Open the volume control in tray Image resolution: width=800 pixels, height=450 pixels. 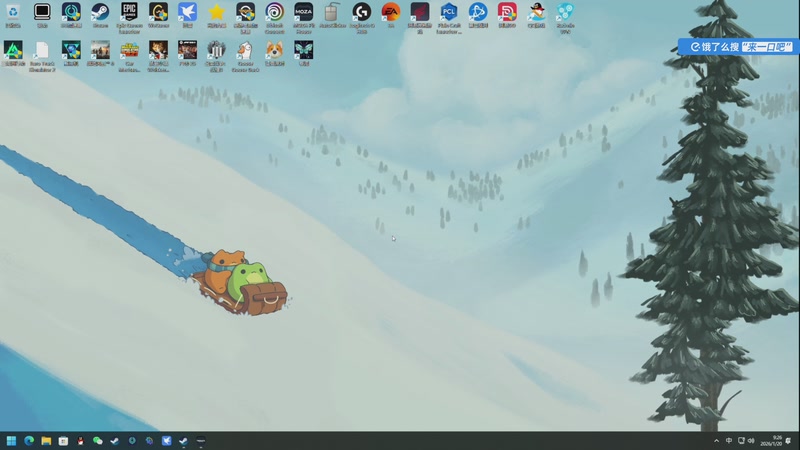point(751,441)
